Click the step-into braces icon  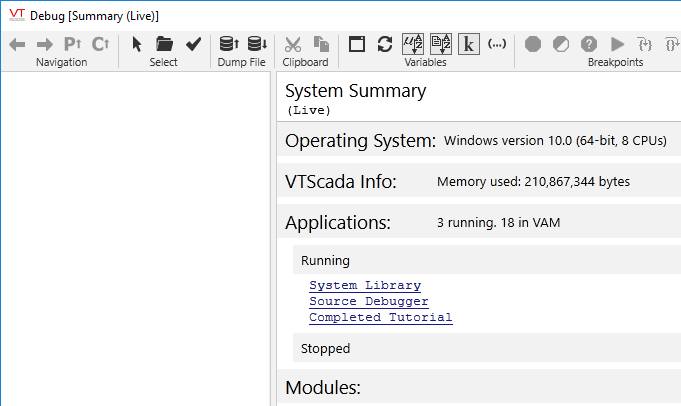pyautogui.click(x=645, y=44)
